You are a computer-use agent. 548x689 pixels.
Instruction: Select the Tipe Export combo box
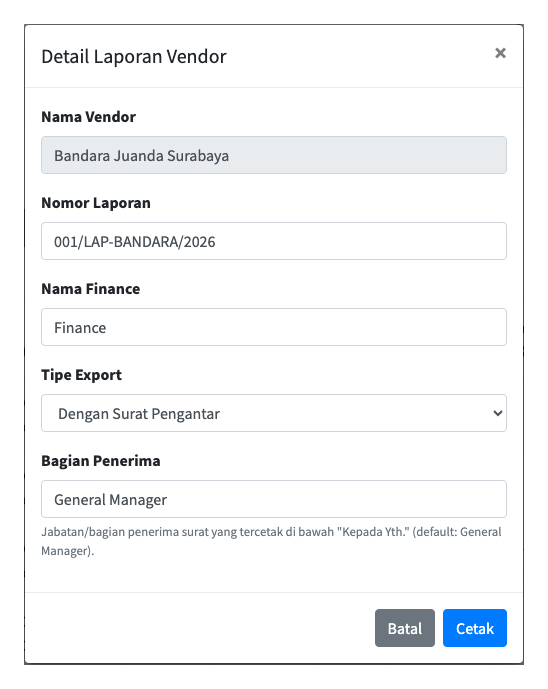tap(274, 413)
